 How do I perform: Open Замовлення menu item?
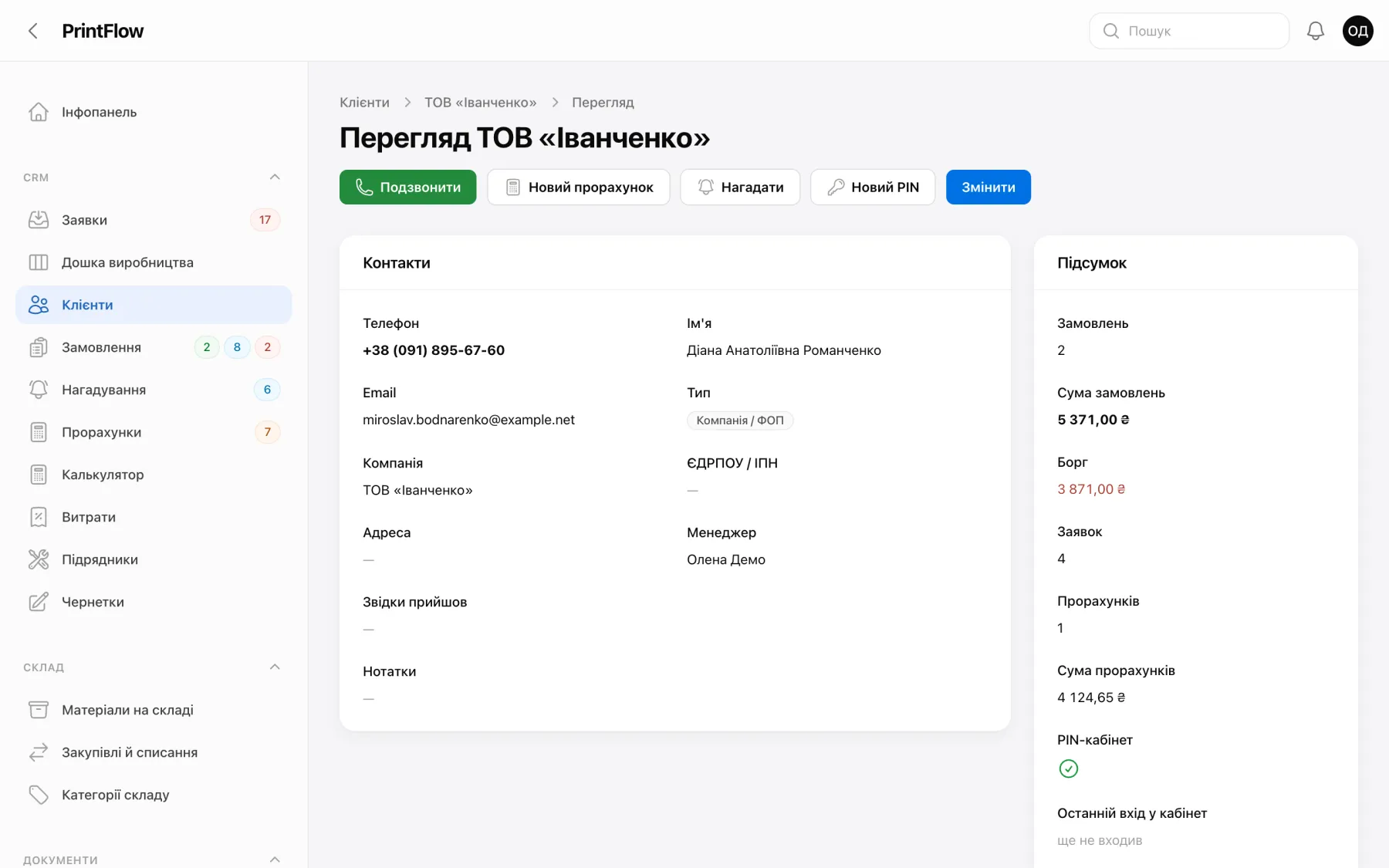coord(154,347)
